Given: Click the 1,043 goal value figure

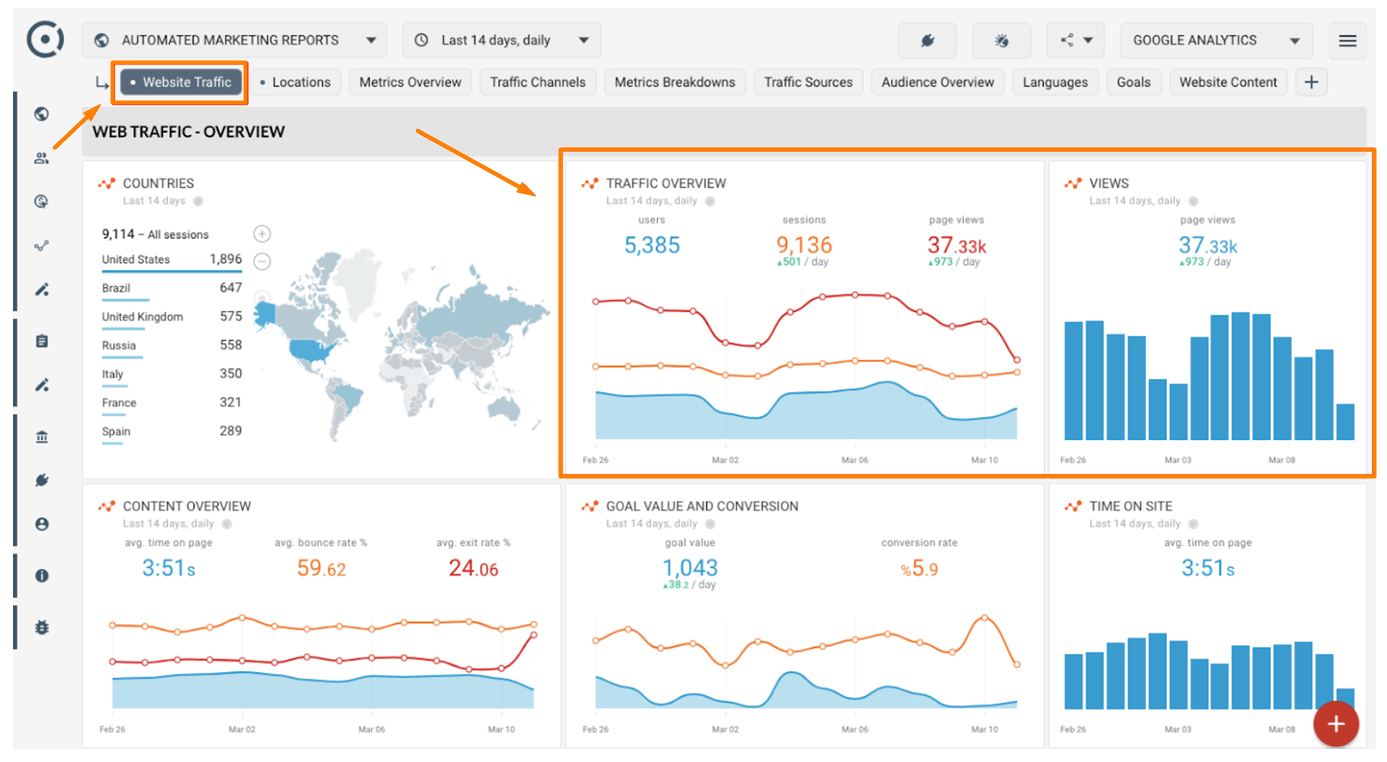Looking at the screenshot, I should pyautogui.click(x=690, y=568).
